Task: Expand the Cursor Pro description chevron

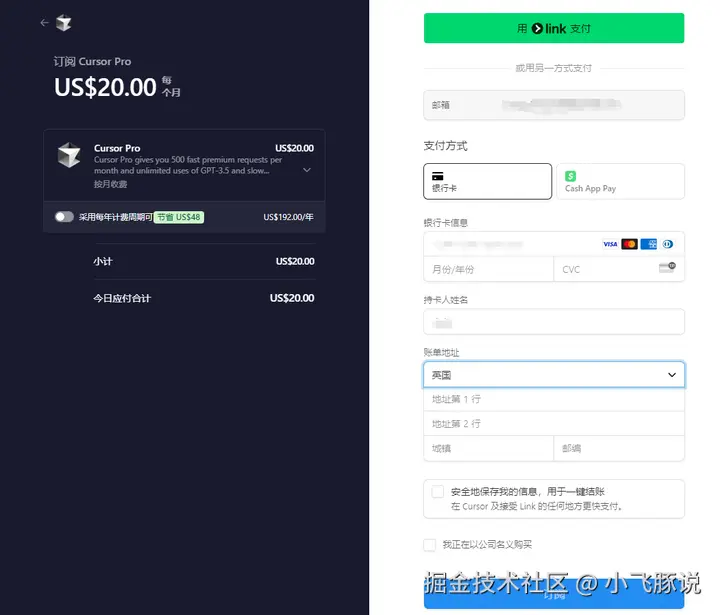Action: point(307,170)
